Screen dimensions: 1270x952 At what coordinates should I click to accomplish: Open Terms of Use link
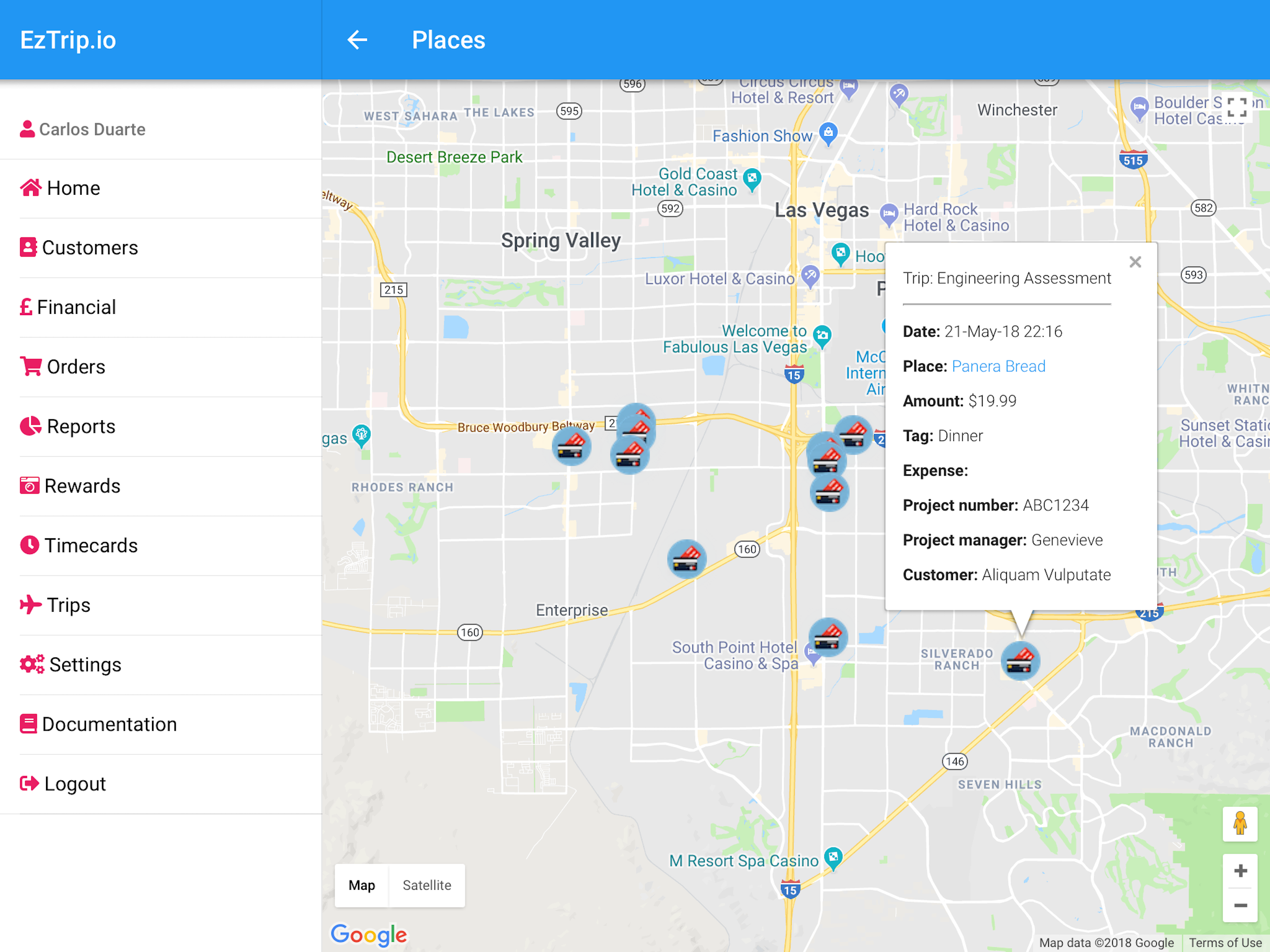coord(1225,943)
